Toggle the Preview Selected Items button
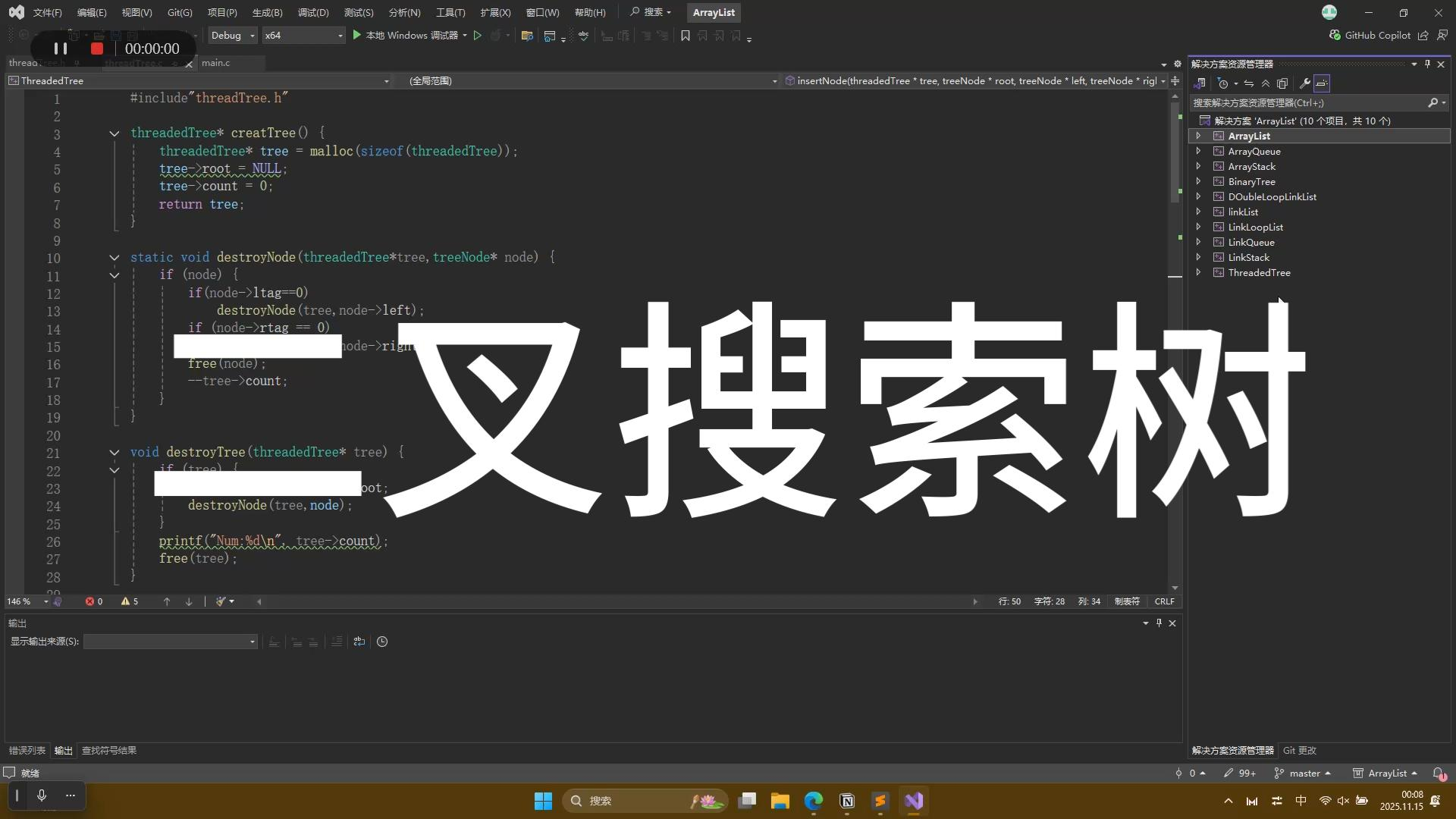Viewport: 1456px width, 819px height. [1322, 83]
